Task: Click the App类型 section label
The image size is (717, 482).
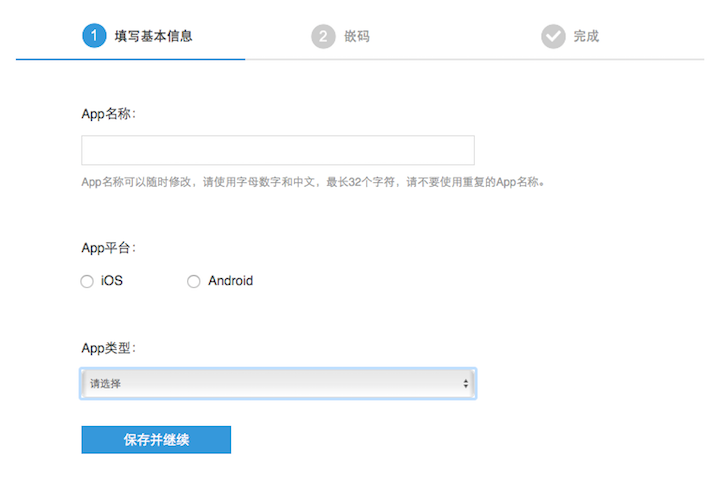Action: [108, 348]
